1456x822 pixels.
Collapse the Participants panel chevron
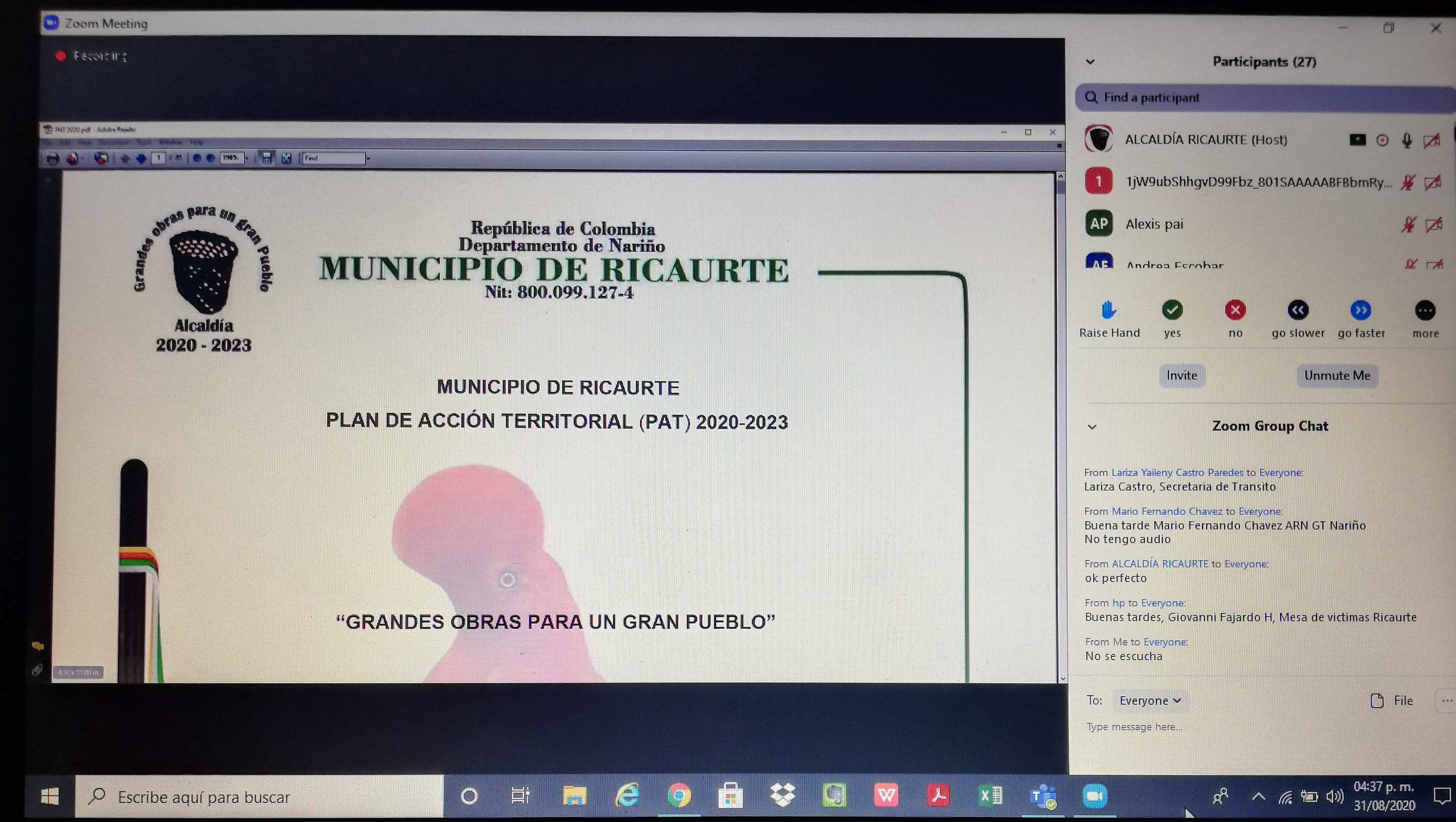coord(1090,62)
